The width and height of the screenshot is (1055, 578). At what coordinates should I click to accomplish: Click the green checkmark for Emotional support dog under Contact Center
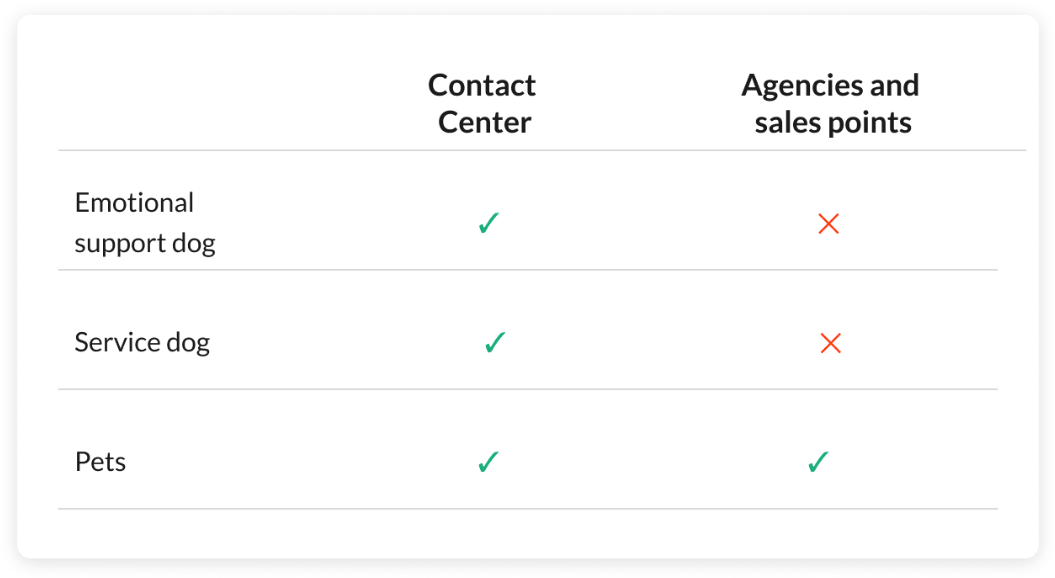(488, 223)
